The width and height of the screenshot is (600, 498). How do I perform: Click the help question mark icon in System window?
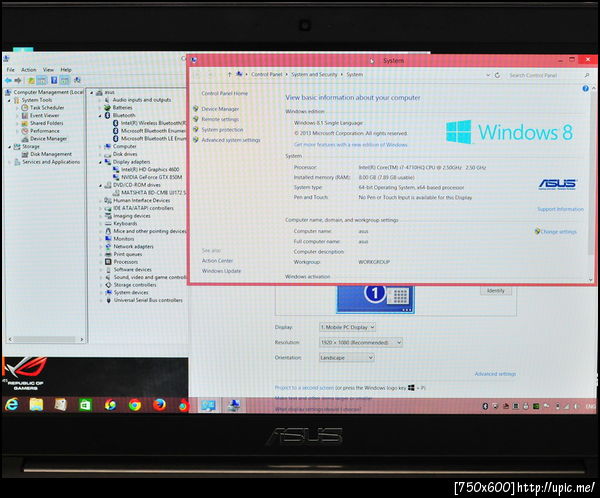click(x=585, y=89)
